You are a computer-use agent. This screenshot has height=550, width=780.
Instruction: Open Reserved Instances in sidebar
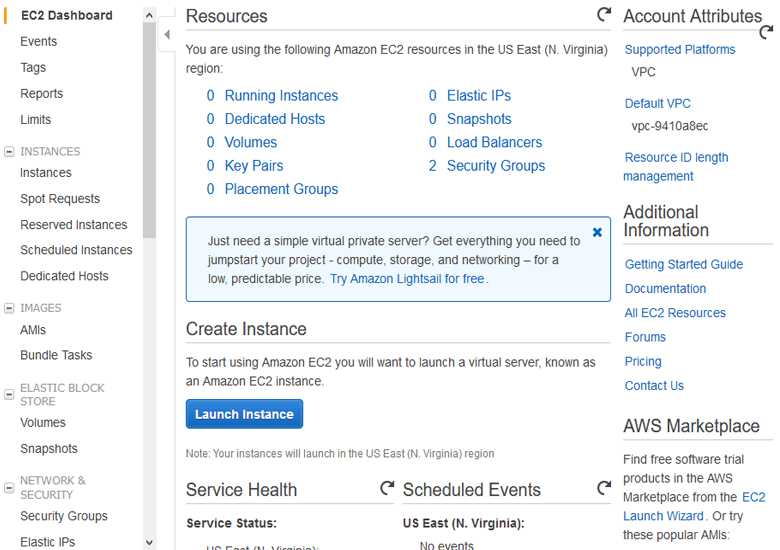coord(74,225)
